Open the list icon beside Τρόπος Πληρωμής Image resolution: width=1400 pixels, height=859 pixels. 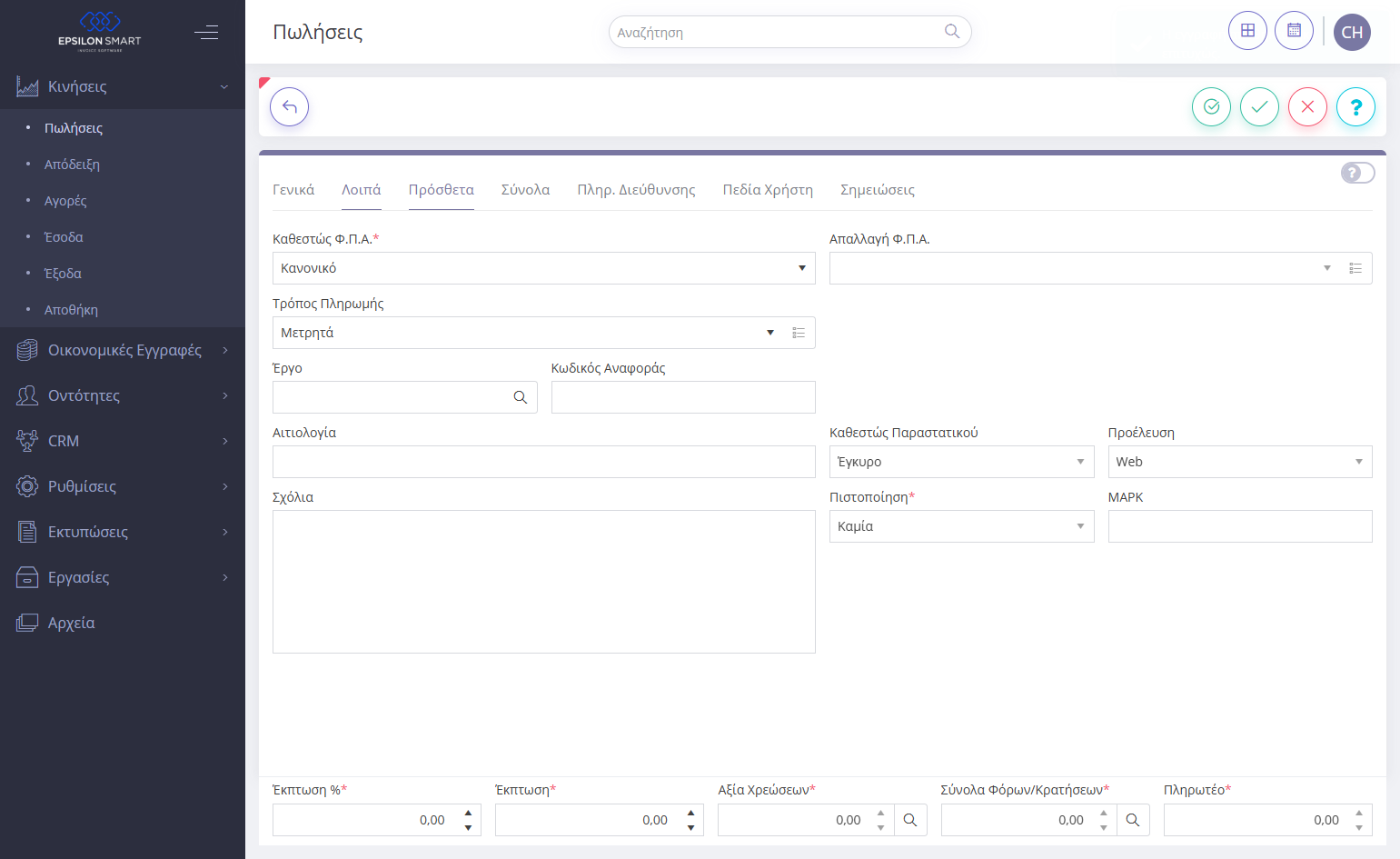tap(799, 333)
